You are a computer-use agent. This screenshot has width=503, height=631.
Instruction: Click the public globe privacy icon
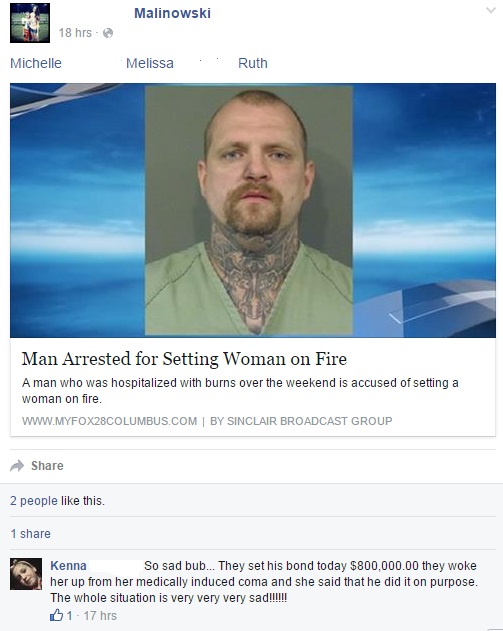108,33
